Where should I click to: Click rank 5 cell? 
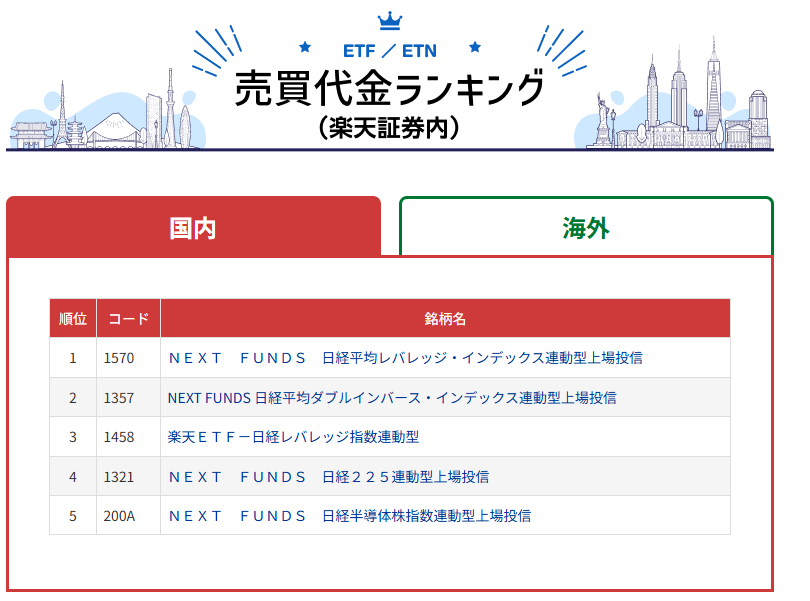(73, 516)
